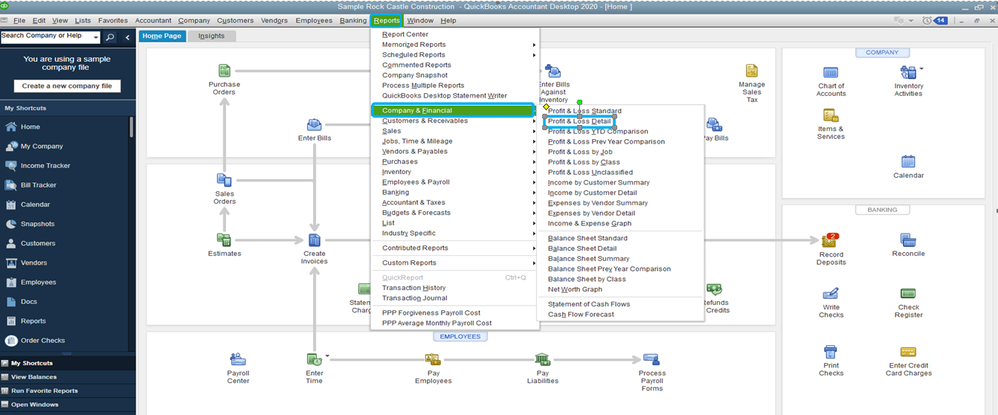This screenshot has width=998, height=415.
Task: Select Profit & Loss Detail report
Action: tap(579, 121)
